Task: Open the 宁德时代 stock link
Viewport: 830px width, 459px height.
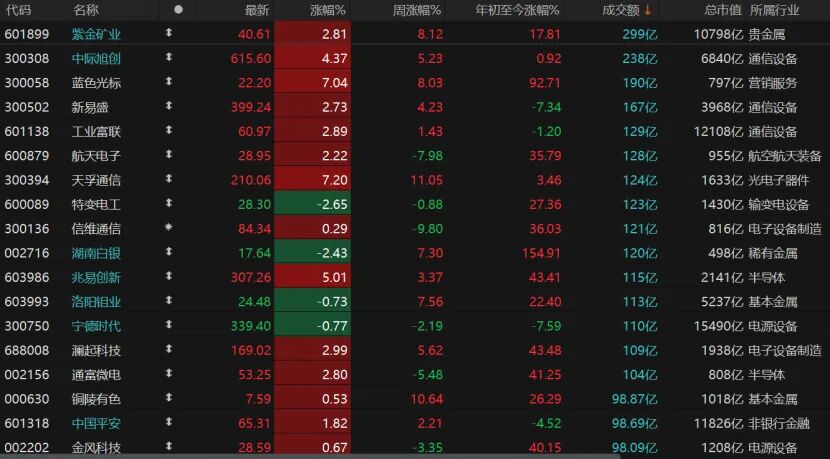Action: [96, 327]
